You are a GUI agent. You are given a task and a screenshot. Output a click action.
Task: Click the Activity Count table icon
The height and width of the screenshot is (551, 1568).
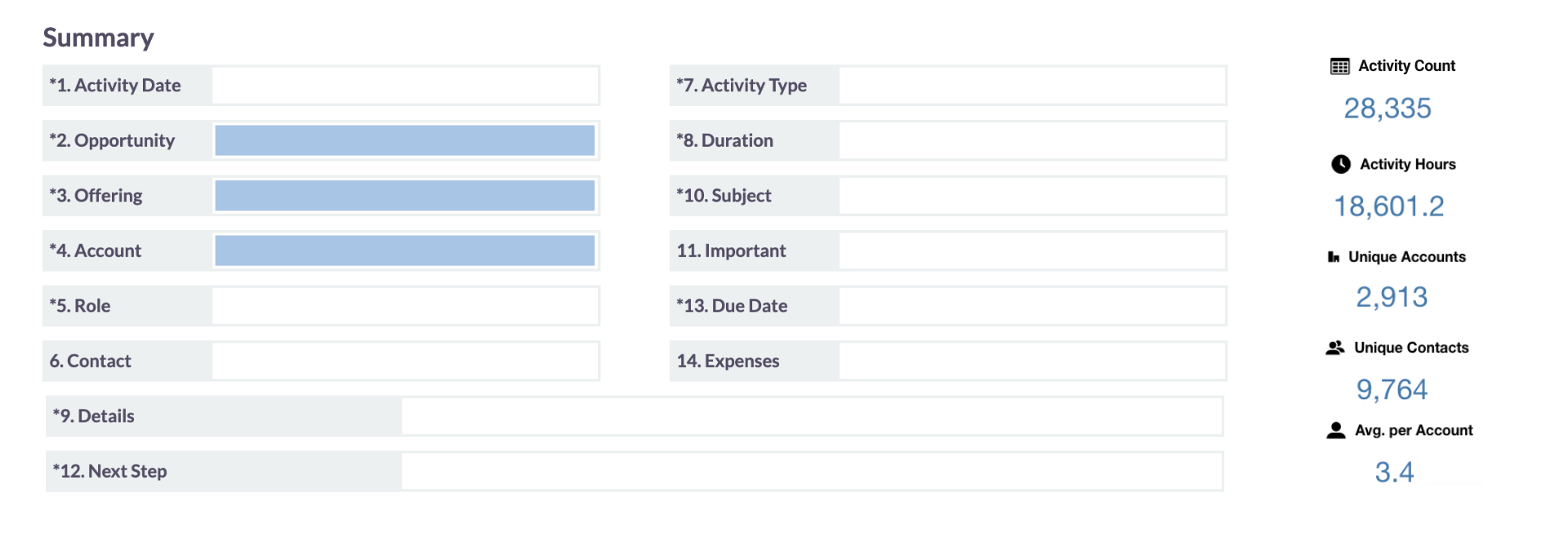1339,66
